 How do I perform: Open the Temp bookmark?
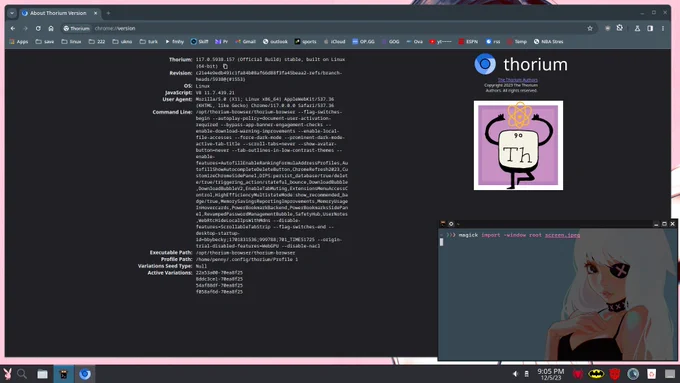517,42
